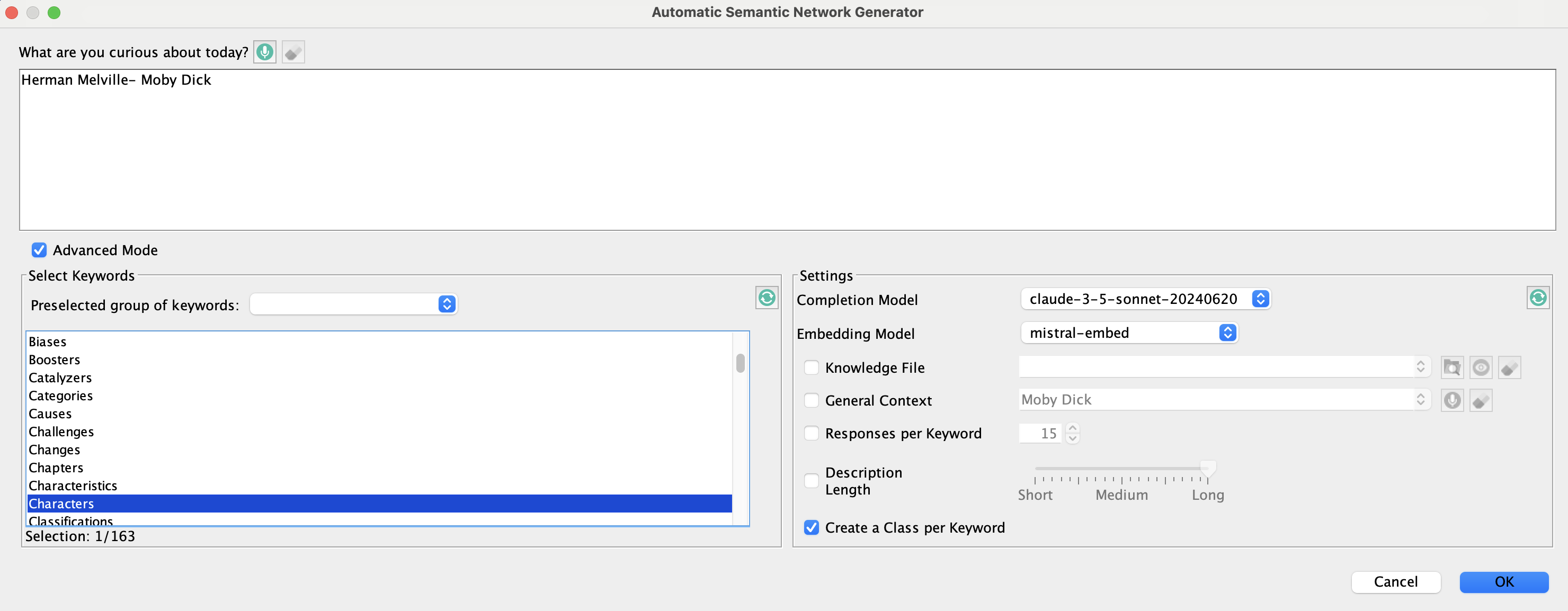The height and width of the screenshot is (611, 1568).
Task: Enable the Responses per Keyword option
Action: pos(811,433)
